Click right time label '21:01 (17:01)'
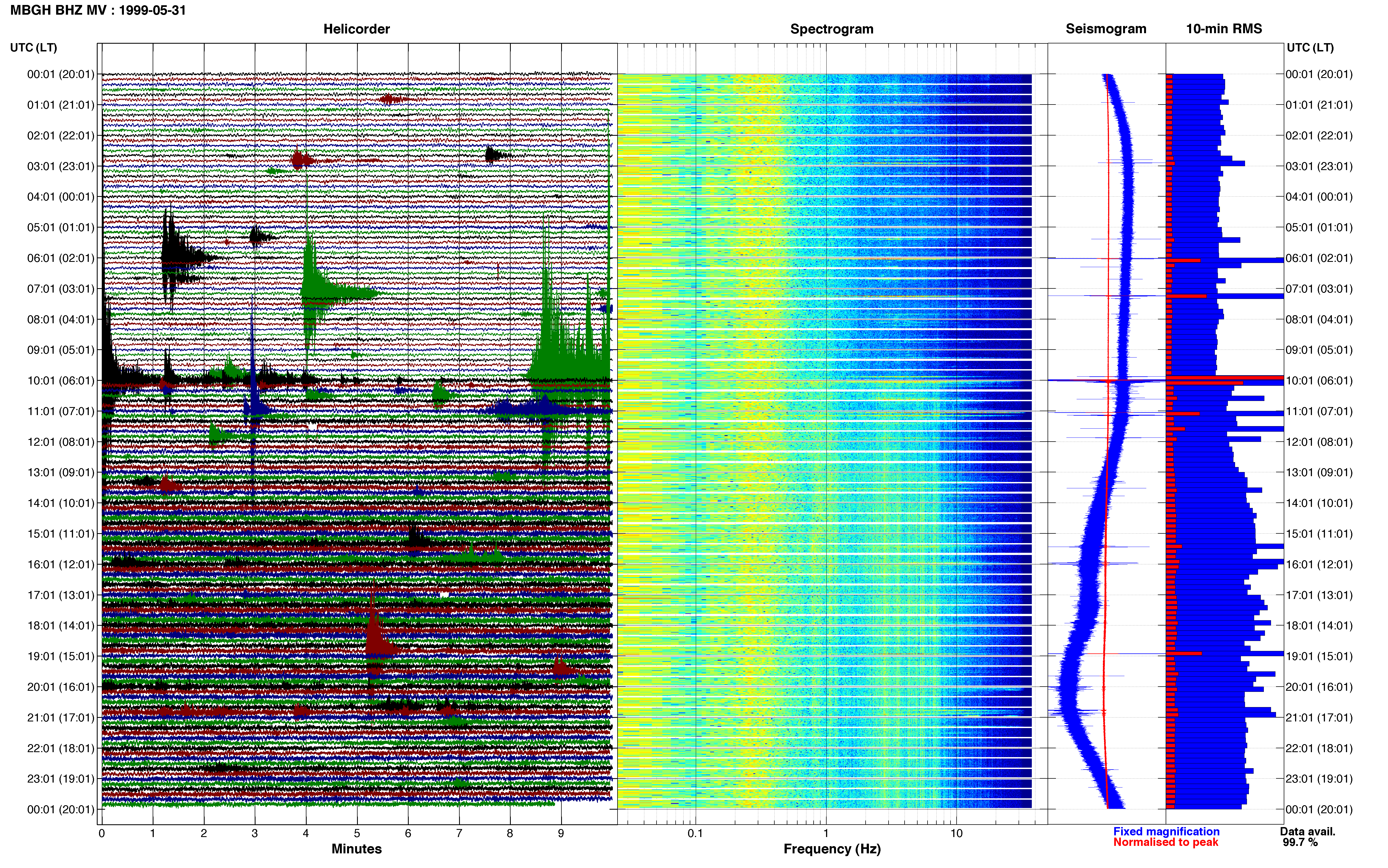The width and height of the screenshot is (1388, 868). (1319, 718)
